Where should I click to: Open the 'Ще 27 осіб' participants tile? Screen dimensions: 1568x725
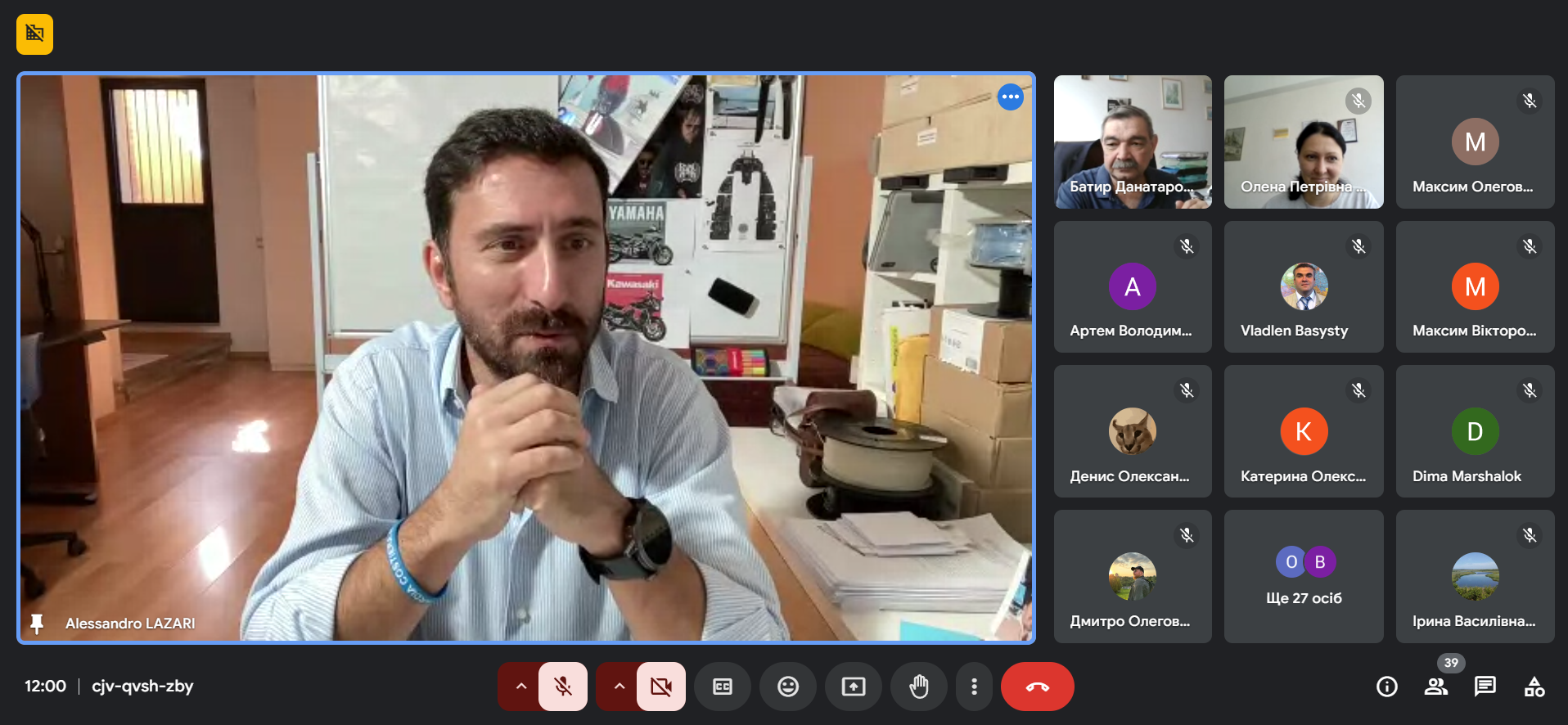tap(1304, 576)
